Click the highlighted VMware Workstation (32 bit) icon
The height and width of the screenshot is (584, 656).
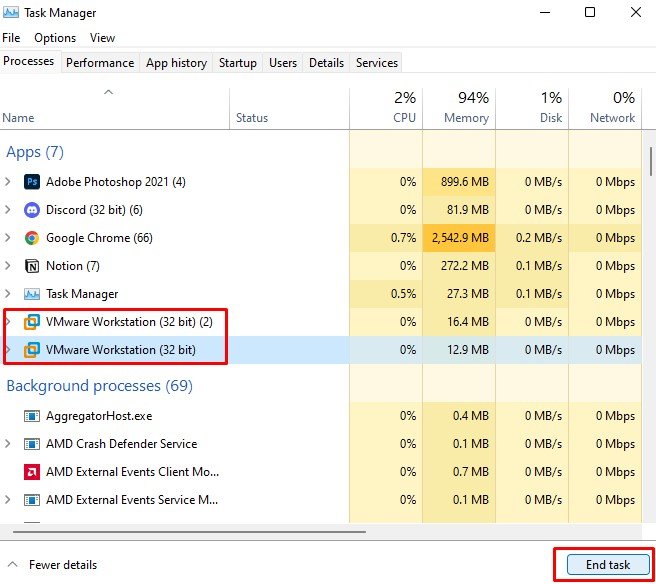[x=31, y=350]
